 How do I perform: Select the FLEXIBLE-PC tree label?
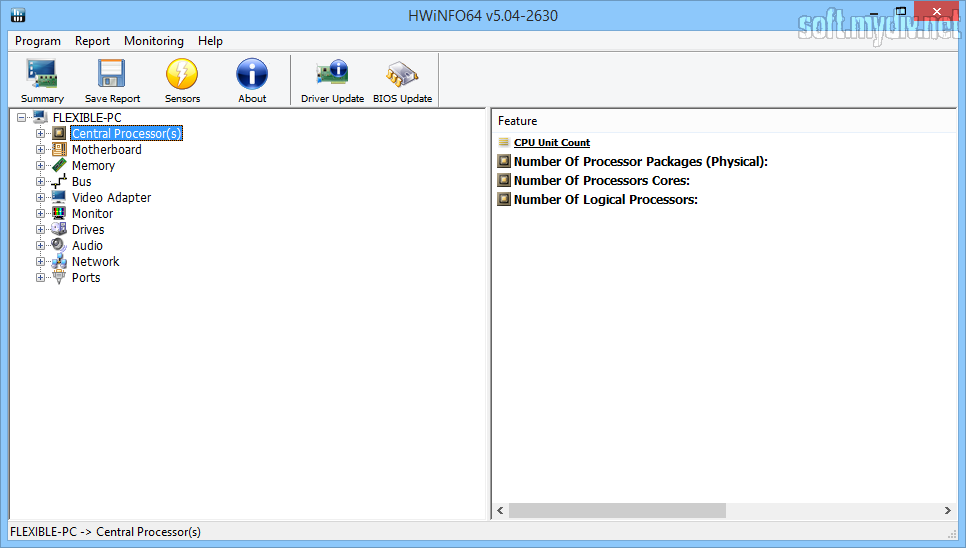pos(87,117)
